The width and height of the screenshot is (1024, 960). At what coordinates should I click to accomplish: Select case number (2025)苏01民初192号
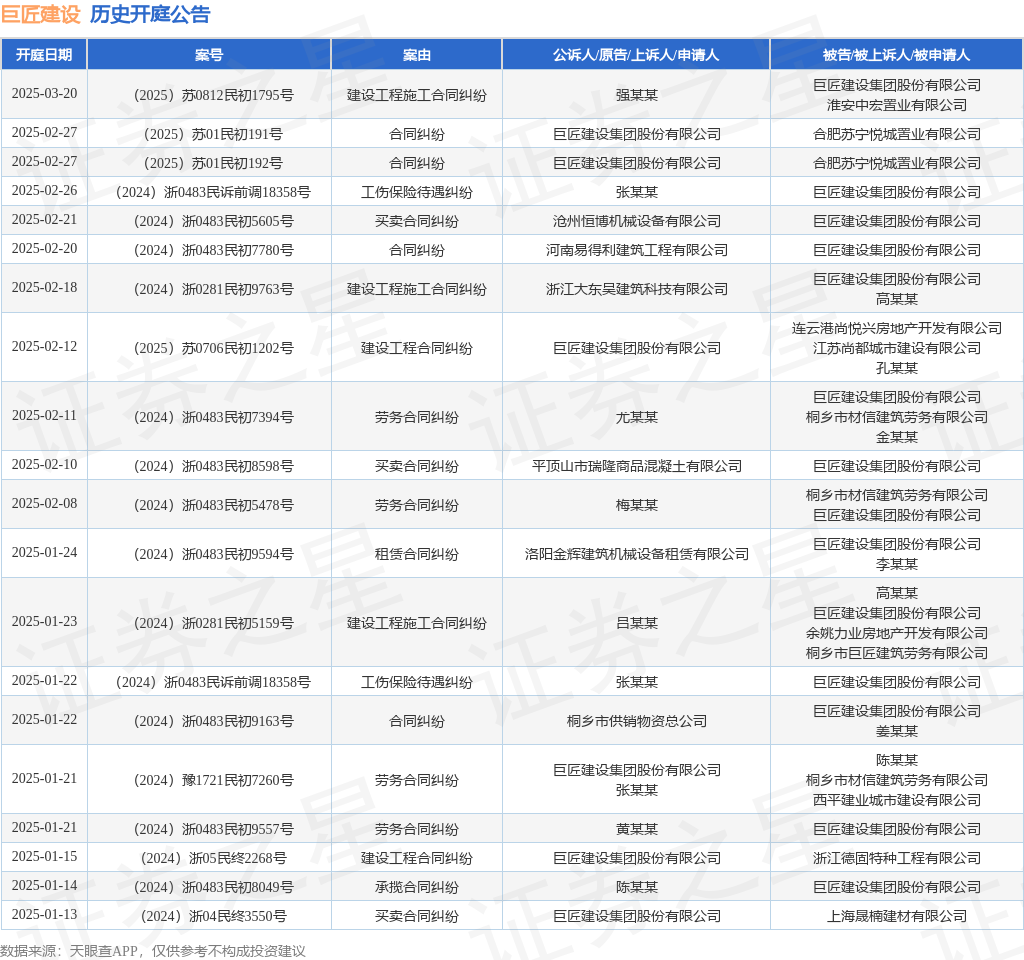click(x=214, y=163)
